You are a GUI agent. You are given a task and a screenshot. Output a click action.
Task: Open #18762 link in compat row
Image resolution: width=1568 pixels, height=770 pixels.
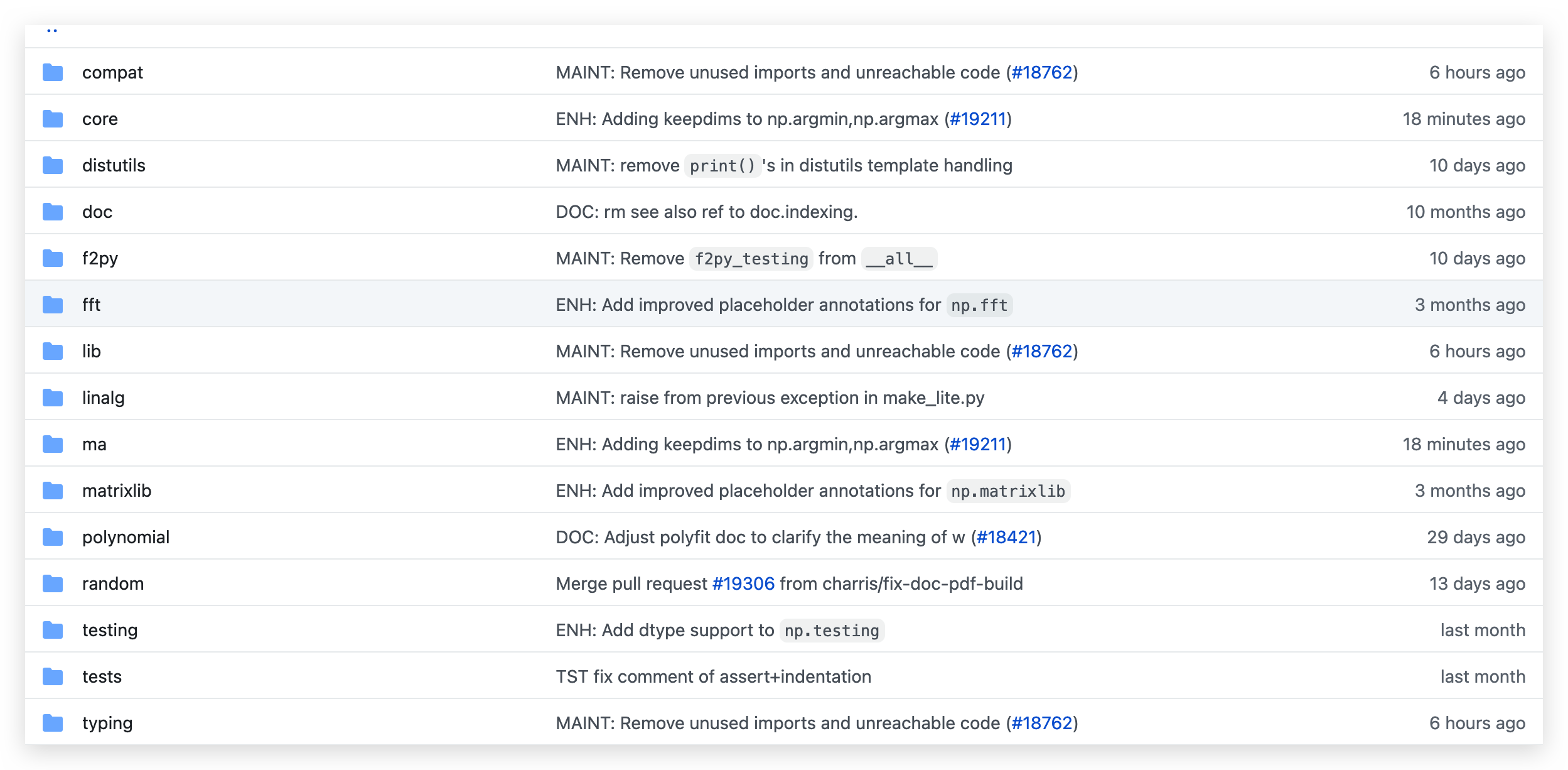coord(1042,73)
